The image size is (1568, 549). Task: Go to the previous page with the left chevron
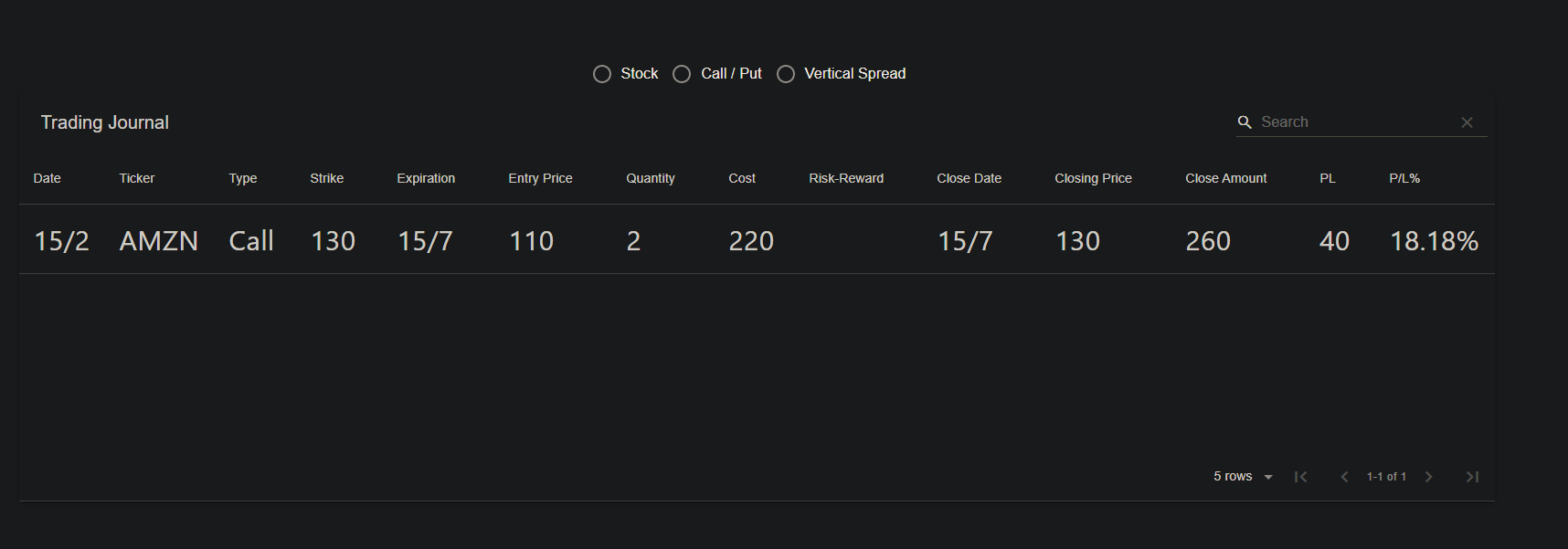(1344, 476)
